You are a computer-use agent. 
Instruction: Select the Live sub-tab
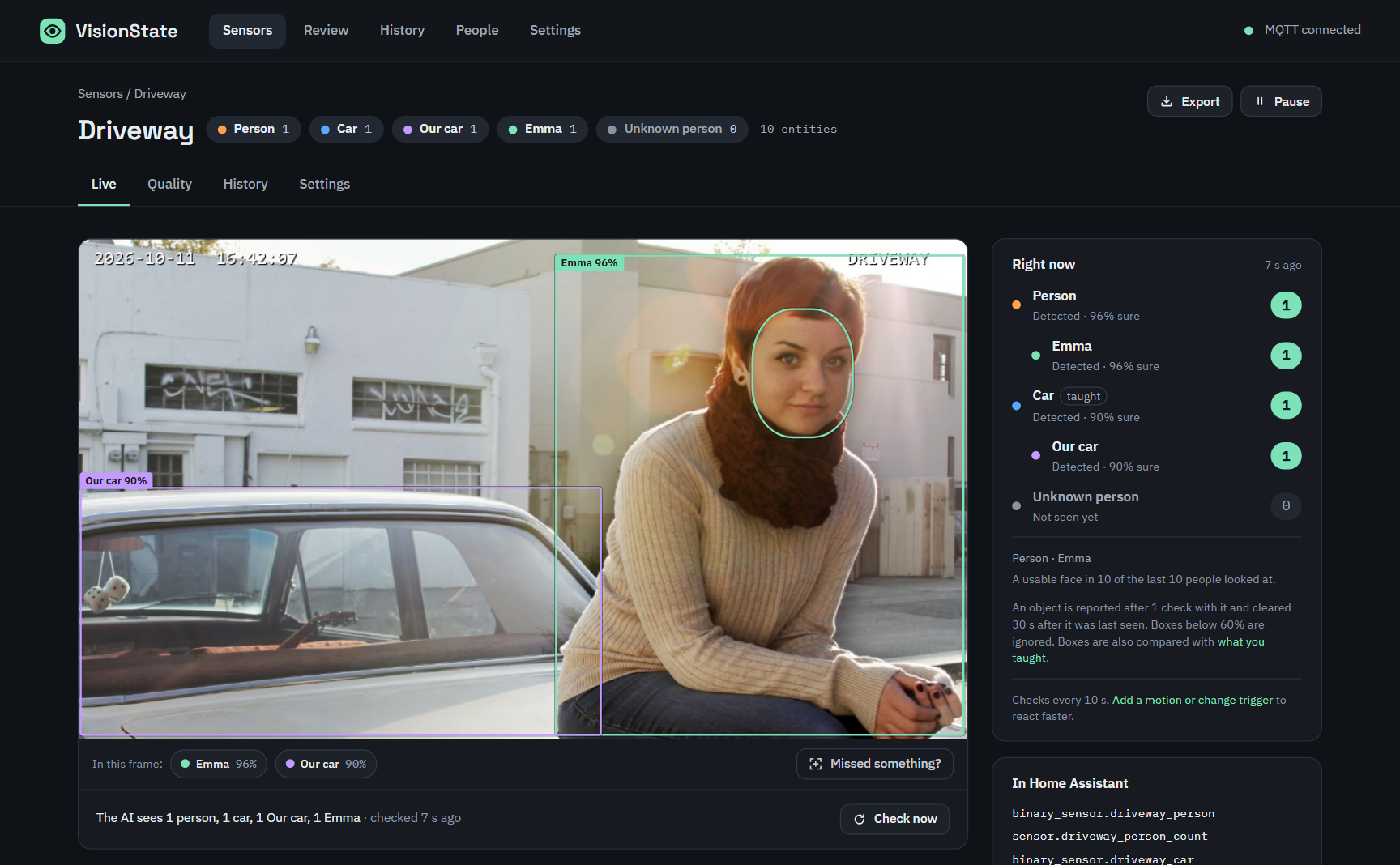[104, 184]
